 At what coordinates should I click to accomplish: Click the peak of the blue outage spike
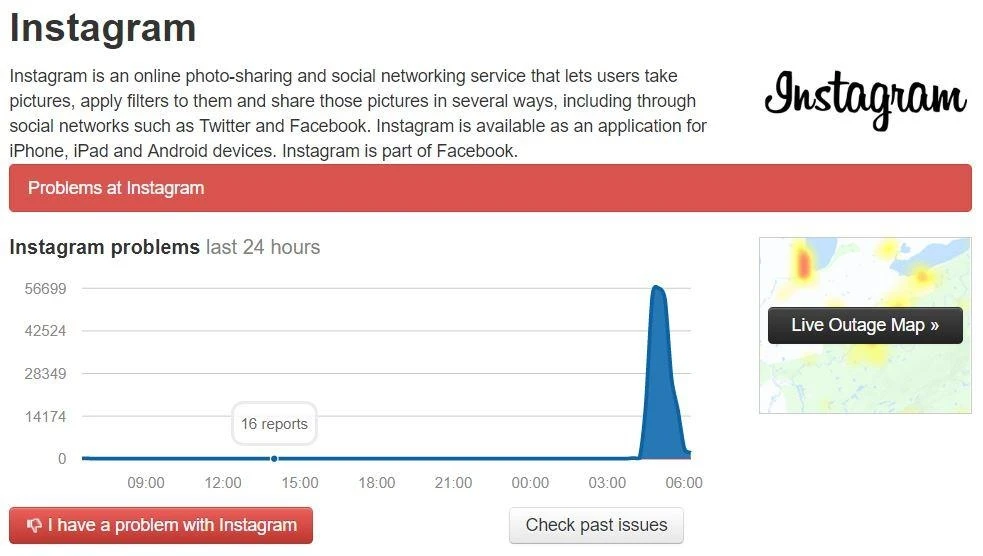pos(656,288)
